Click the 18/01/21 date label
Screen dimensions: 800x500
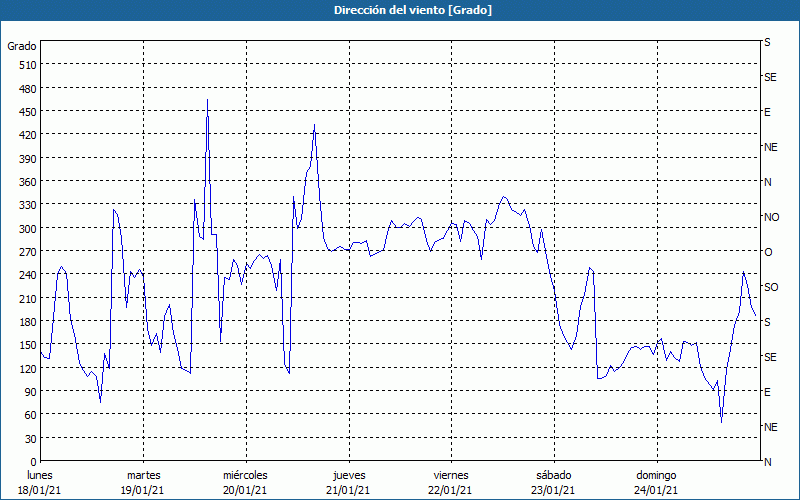(39, 490)
